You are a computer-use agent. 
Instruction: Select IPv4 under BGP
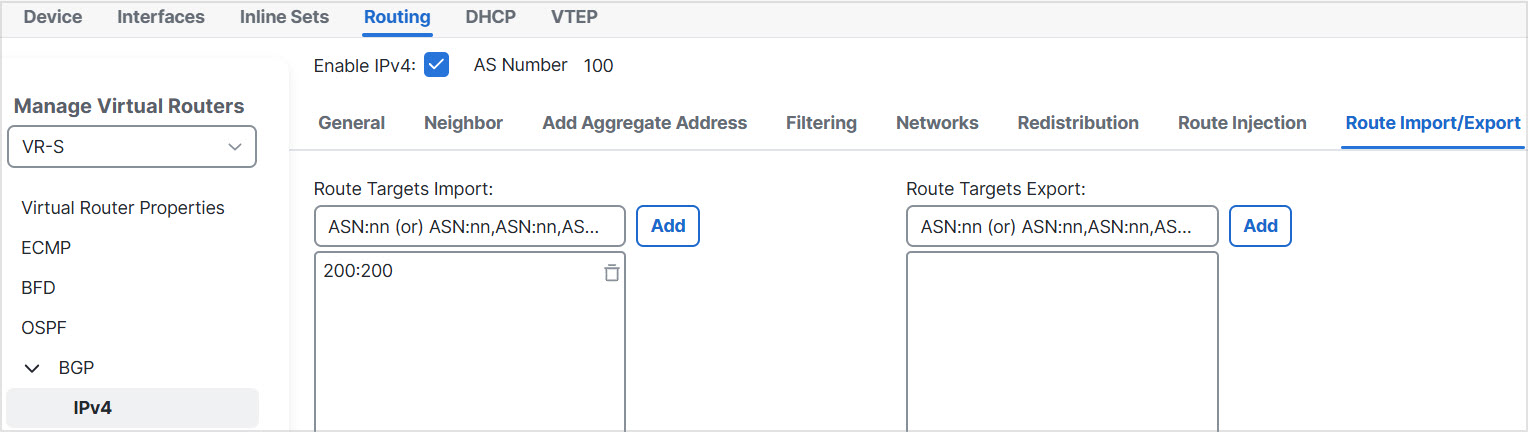(93, 408)
